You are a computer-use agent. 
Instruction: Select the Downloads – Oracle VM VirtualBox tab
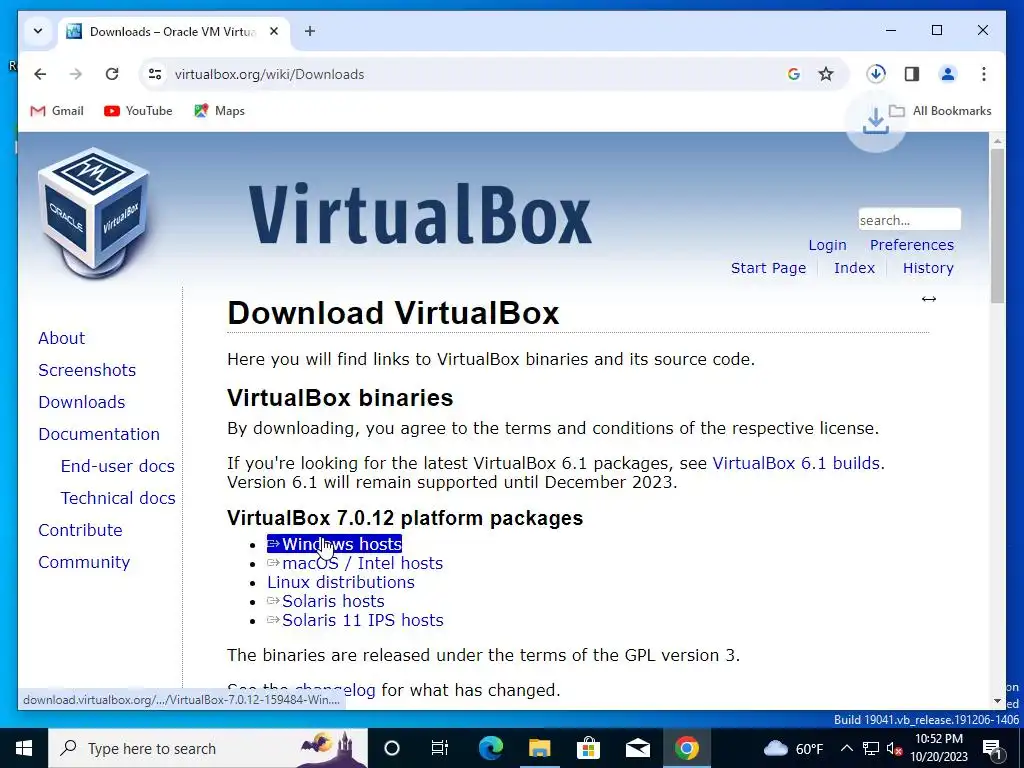[x=172, y=31]
